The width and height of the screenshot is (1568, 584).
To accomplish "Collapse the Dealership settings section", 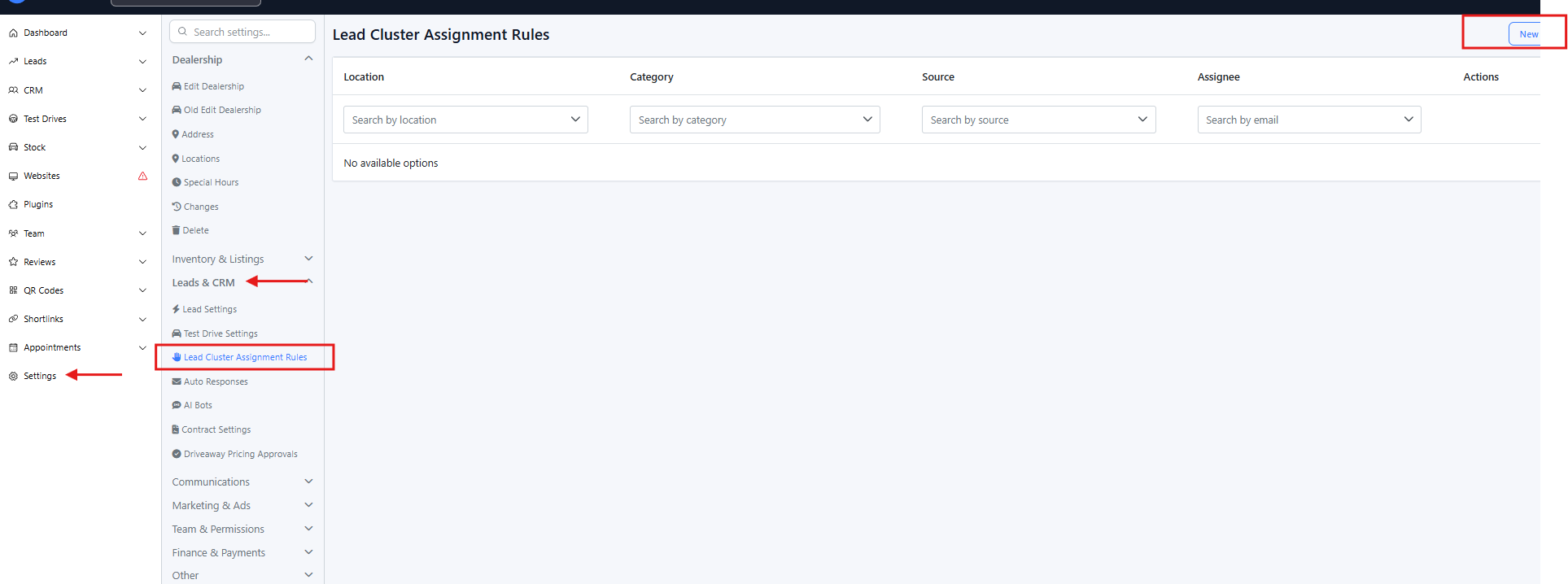I will pyautogui.click(x=308, y=59).
